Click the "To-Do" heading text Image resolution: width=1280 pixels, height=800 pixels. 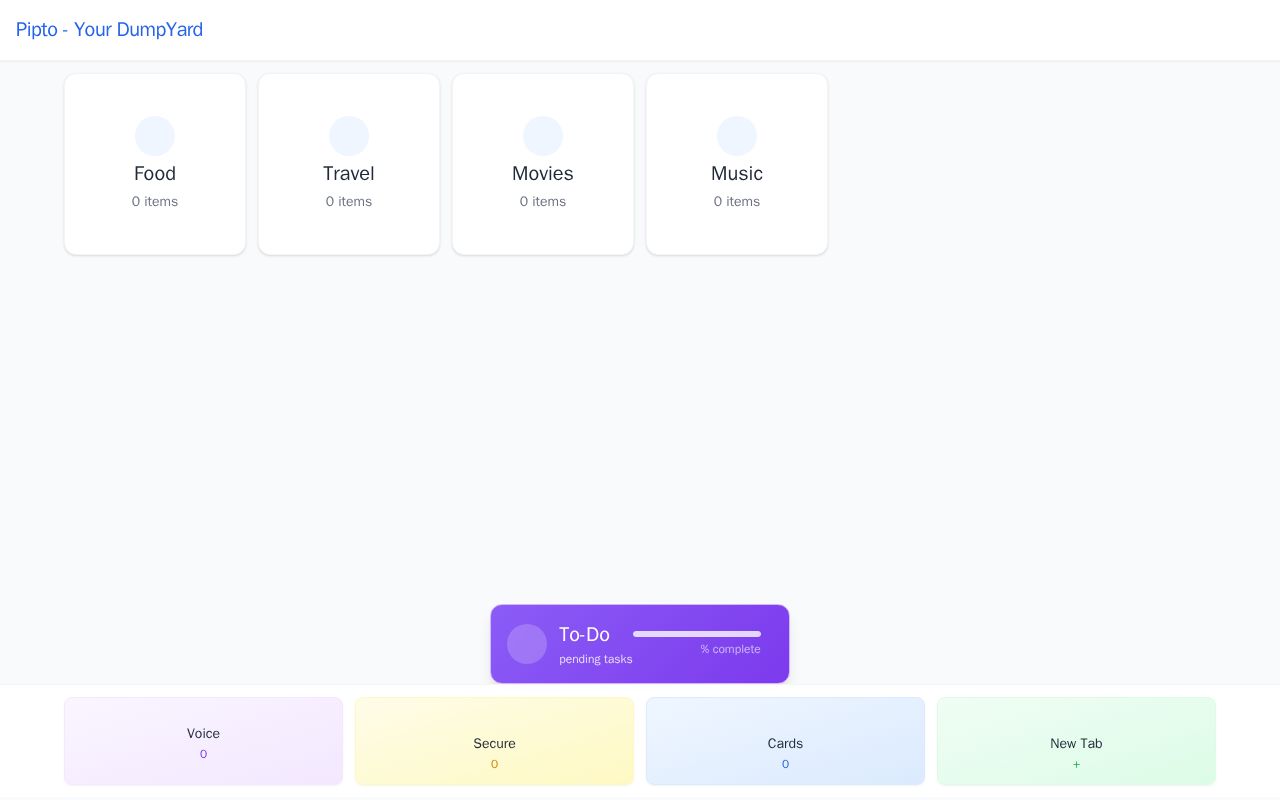click(584, 635)
